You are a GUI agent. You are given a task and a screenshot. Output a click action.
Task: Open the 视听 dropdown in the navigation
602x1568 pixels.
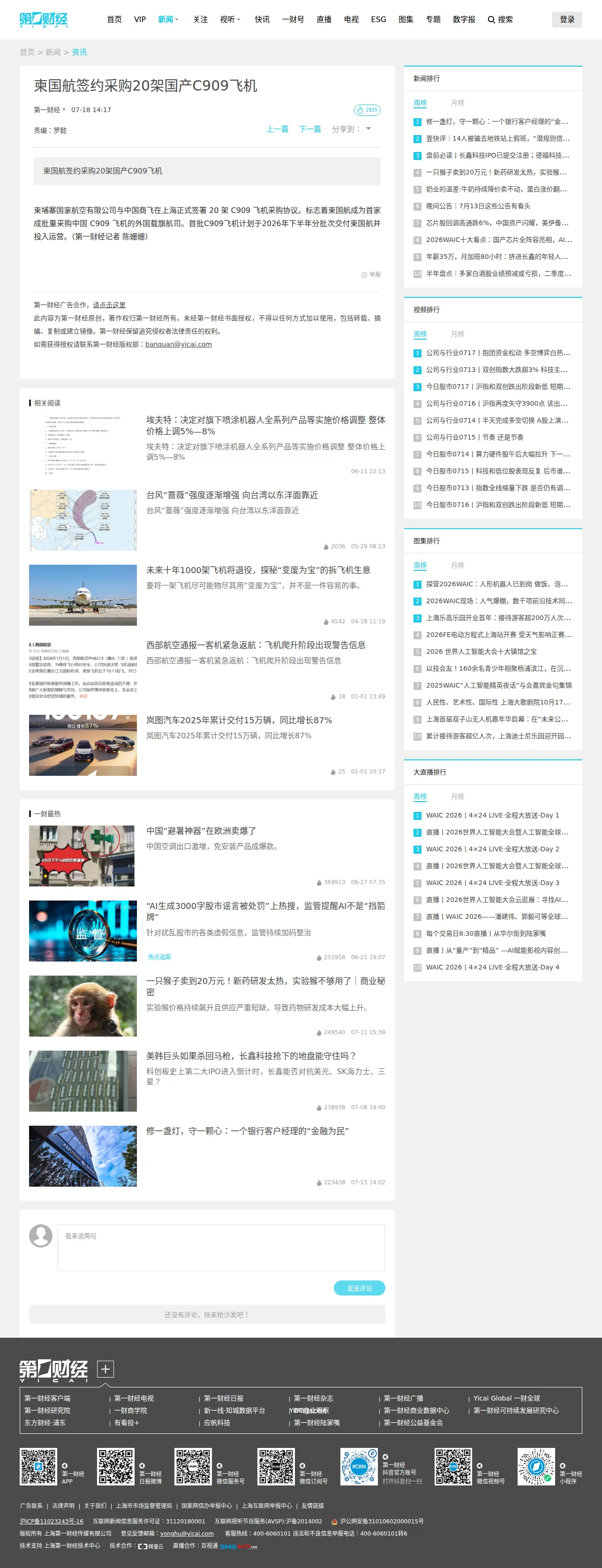coord(230,20)
